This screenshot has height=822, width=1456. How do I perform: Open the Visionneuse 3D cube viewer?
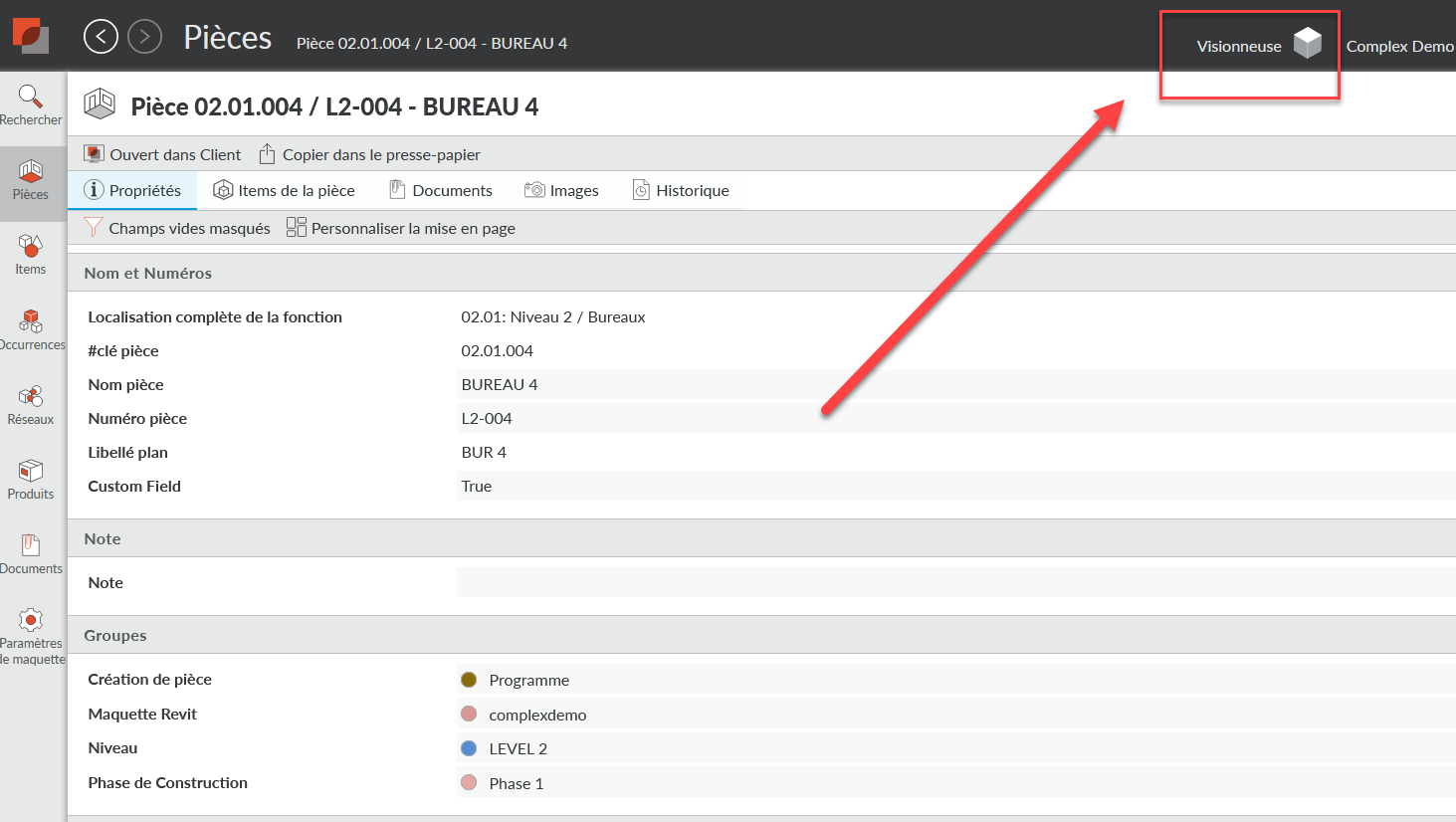1307,44
